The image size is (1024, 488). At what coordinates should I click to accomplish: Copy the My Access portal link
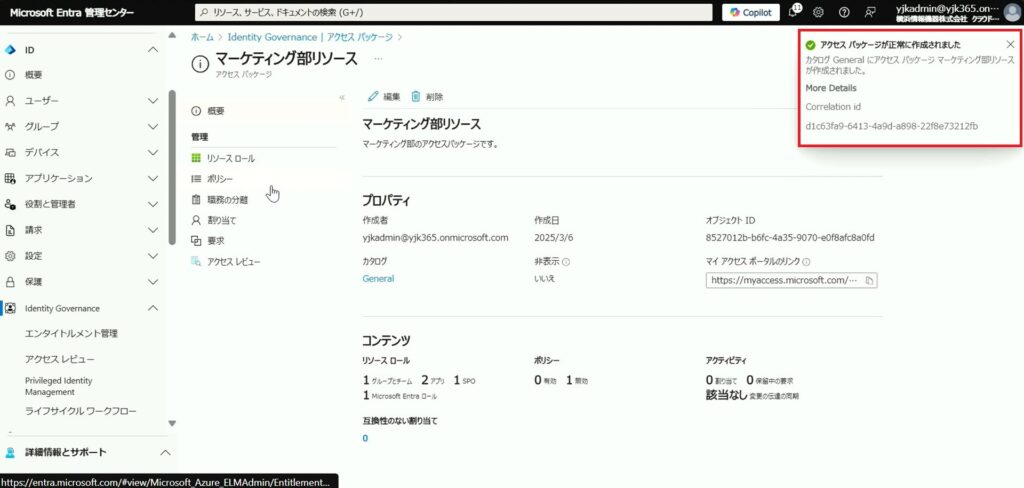[x=869, y=280]
